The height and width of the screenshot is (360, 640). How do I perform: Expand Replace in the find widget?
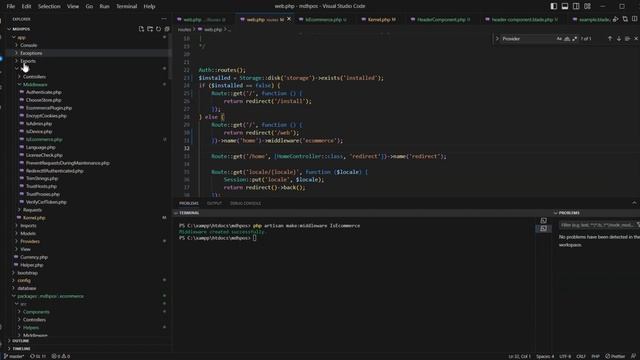click(x=497, y=39)
